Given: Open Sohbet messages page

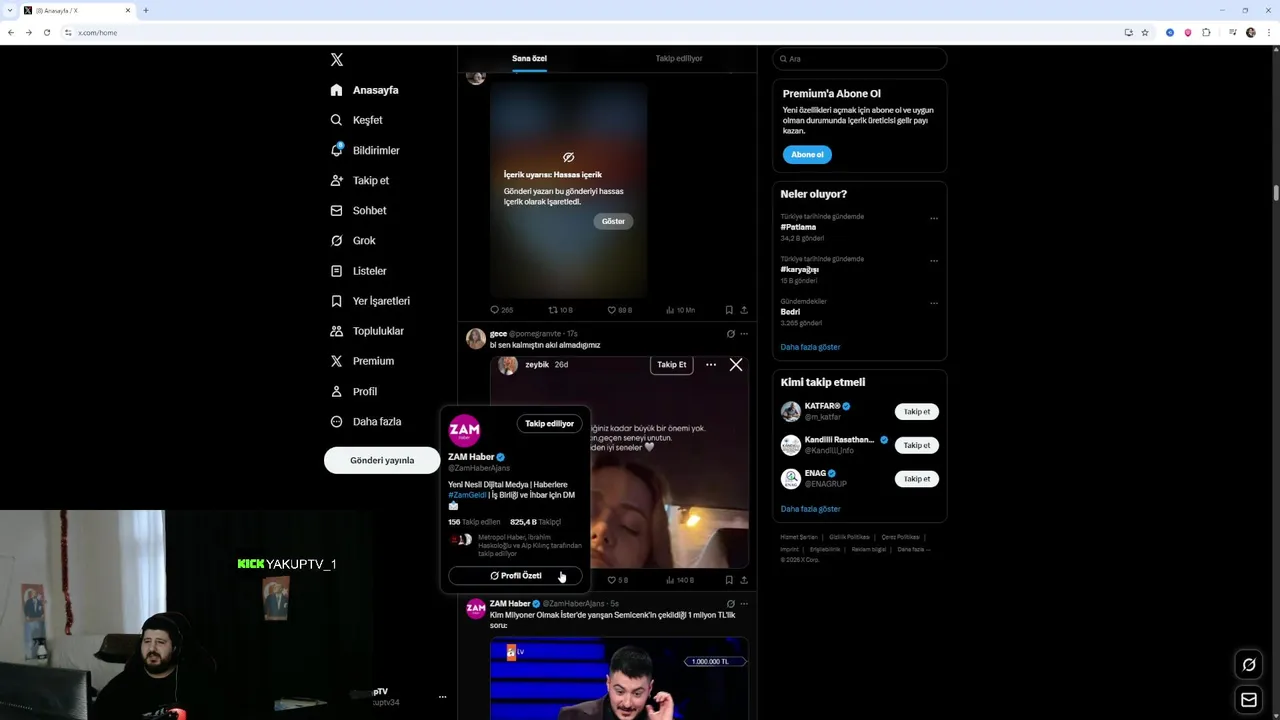Looking at the screenshot, I should click(358, 210).
